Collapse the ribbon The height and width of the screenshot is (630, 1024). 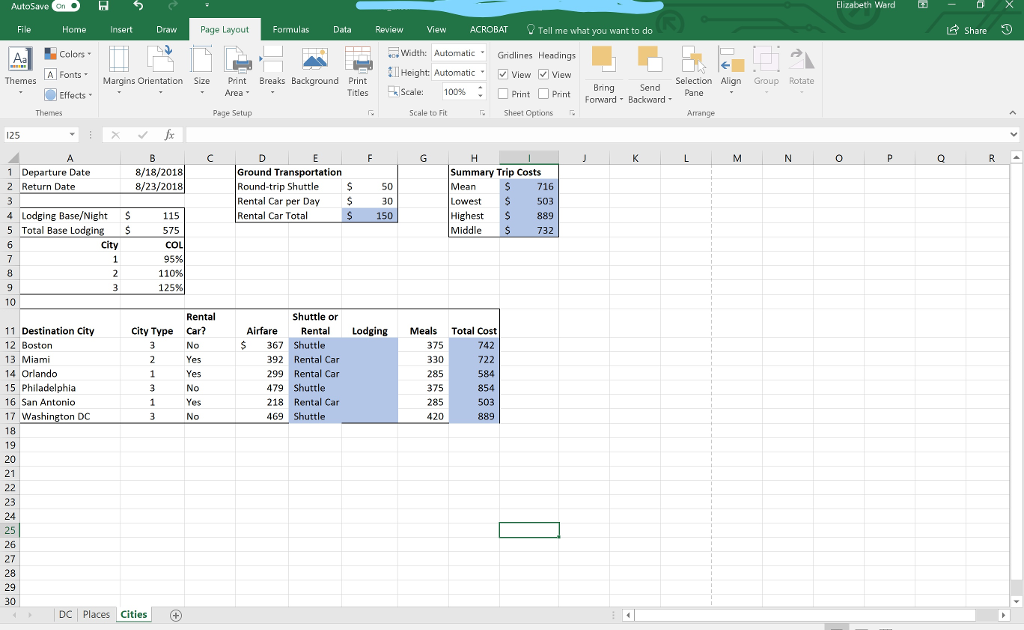[1012, 113]
